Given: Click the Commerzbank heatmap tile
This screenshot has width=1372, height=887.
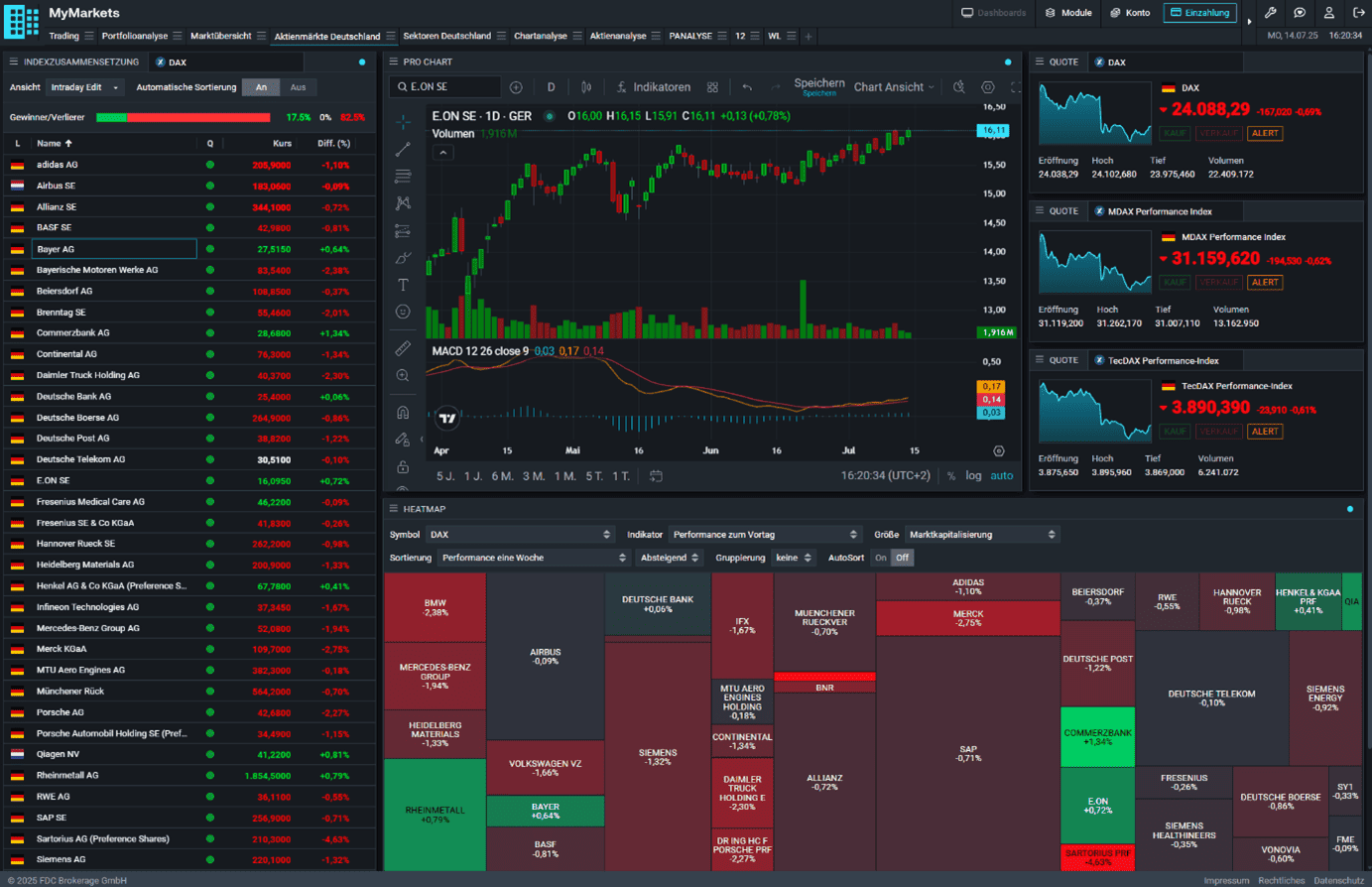Looking at the screenshot, I should point(1097,737).
